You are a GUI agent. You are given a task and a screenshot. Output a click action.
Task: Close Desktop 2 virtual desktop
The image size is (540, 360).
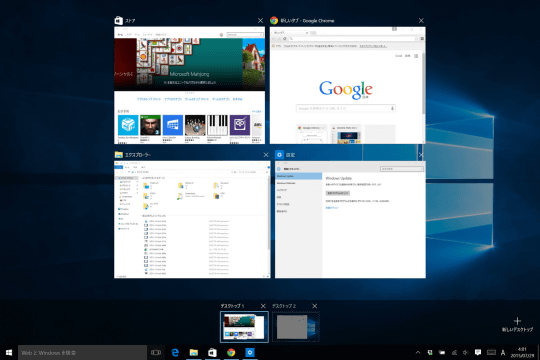(x=314, y=306)
